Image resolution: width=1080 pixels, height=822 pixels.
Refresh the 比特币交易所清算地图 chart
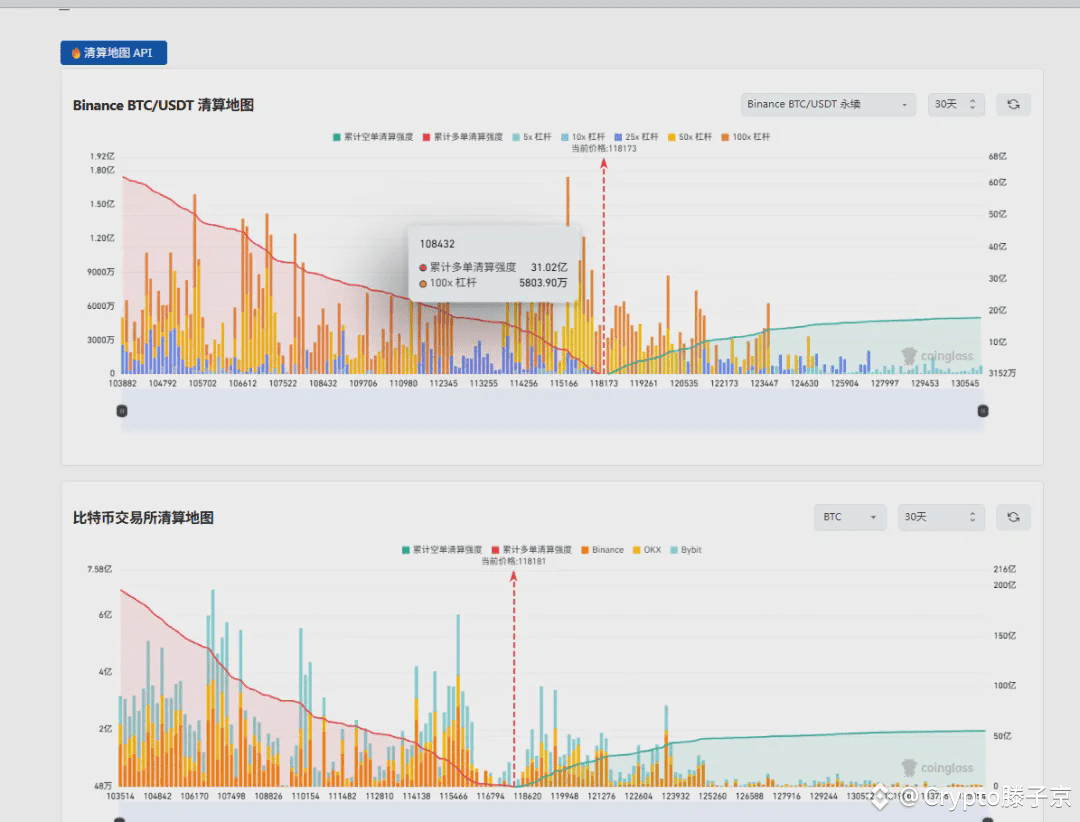[1013, 517]
